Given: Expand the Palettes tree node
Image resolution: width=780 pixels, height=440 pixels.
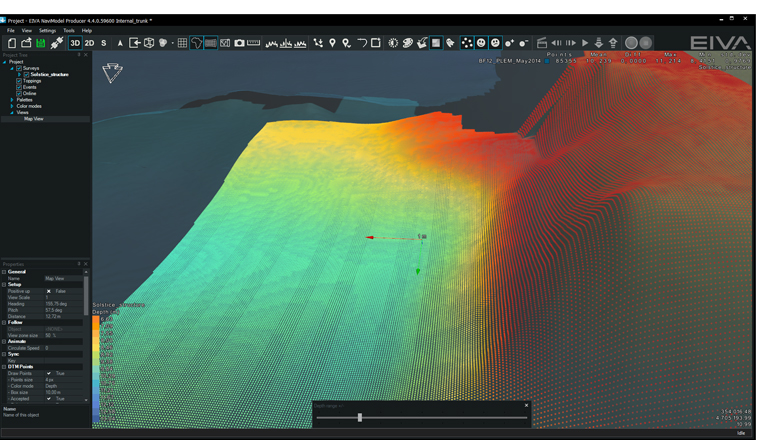Looking at the screenshot, I should pos(12,100).
